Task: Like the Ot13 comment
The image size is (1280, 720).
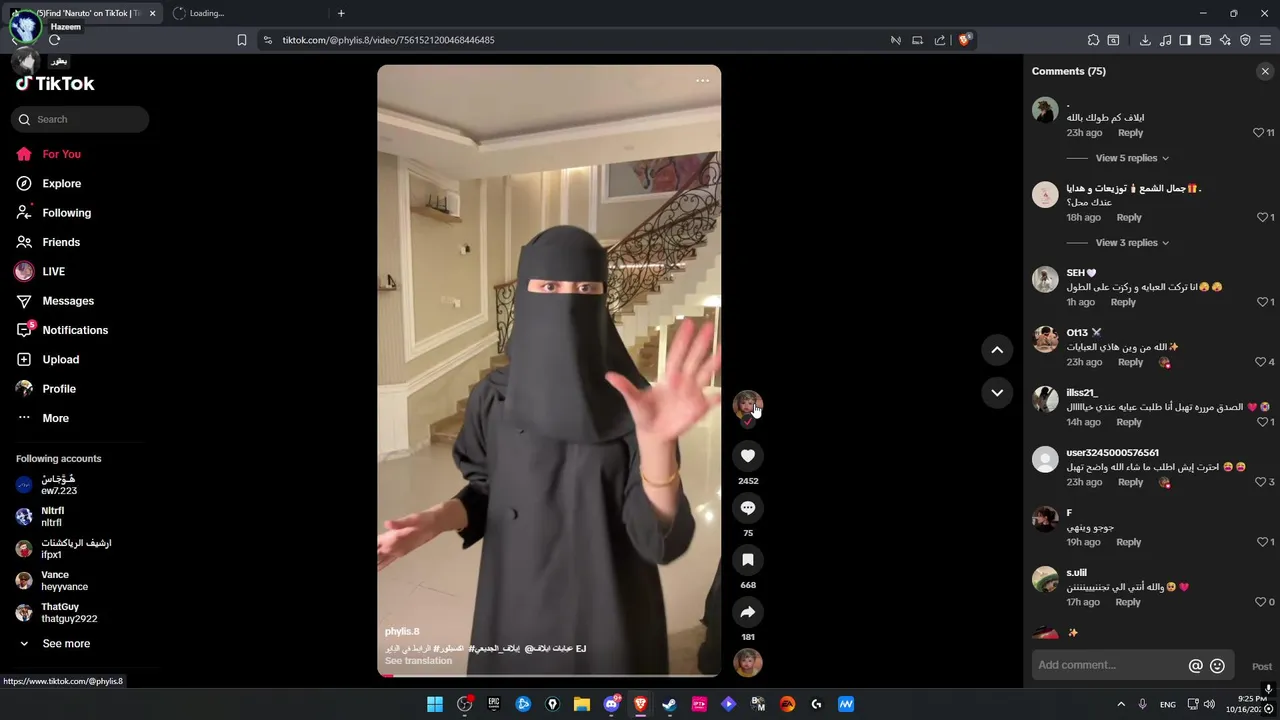Action: pos(1260,362)
